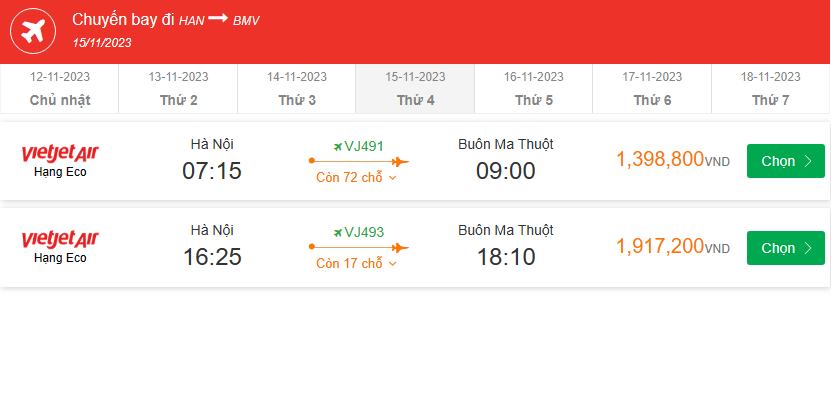
Task: Click the VietJet Air logo for the 07:15 flight
Action: 60,153
